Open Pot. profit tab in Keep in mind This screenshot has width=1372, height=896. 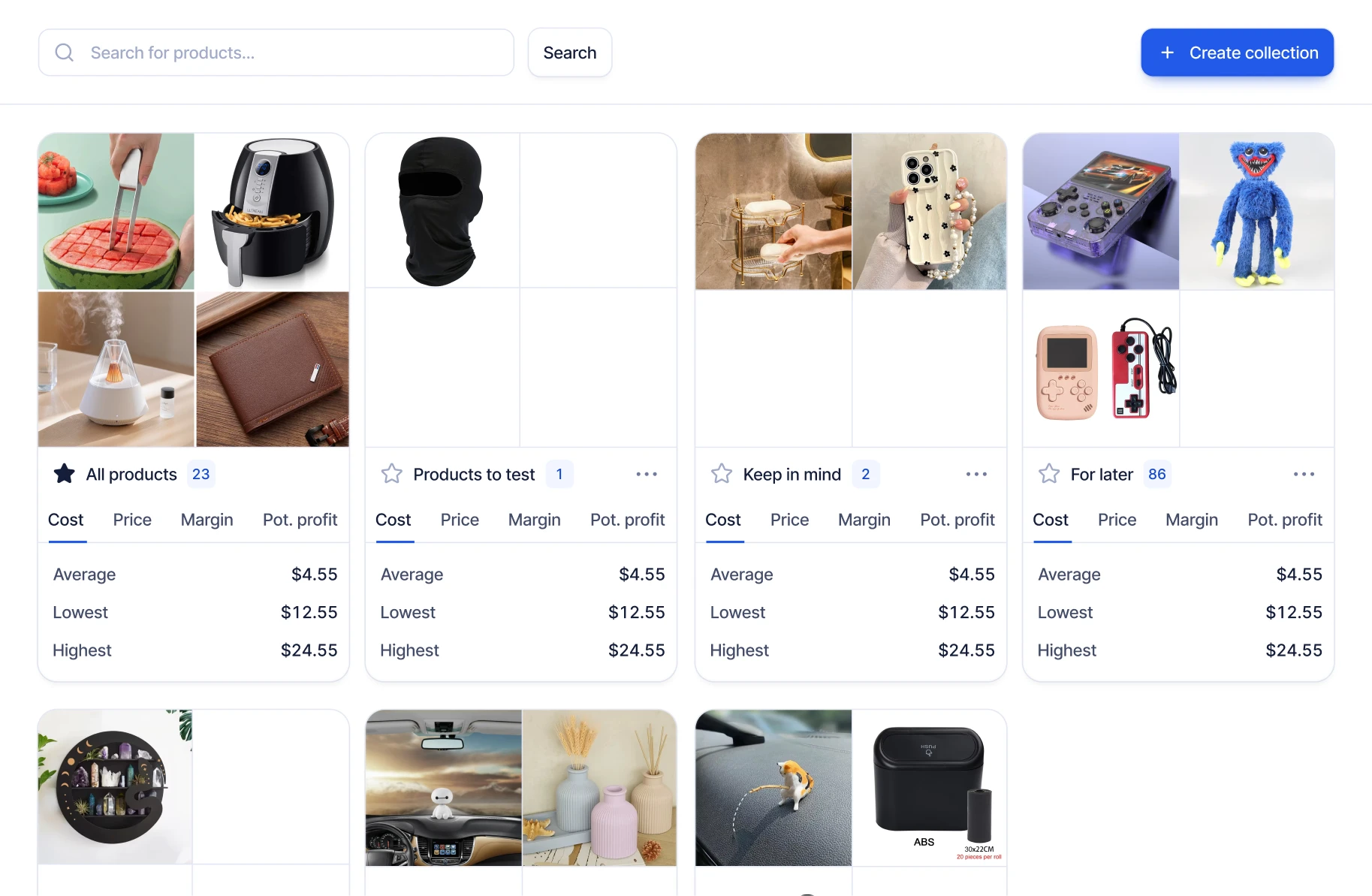click(957, 520)
